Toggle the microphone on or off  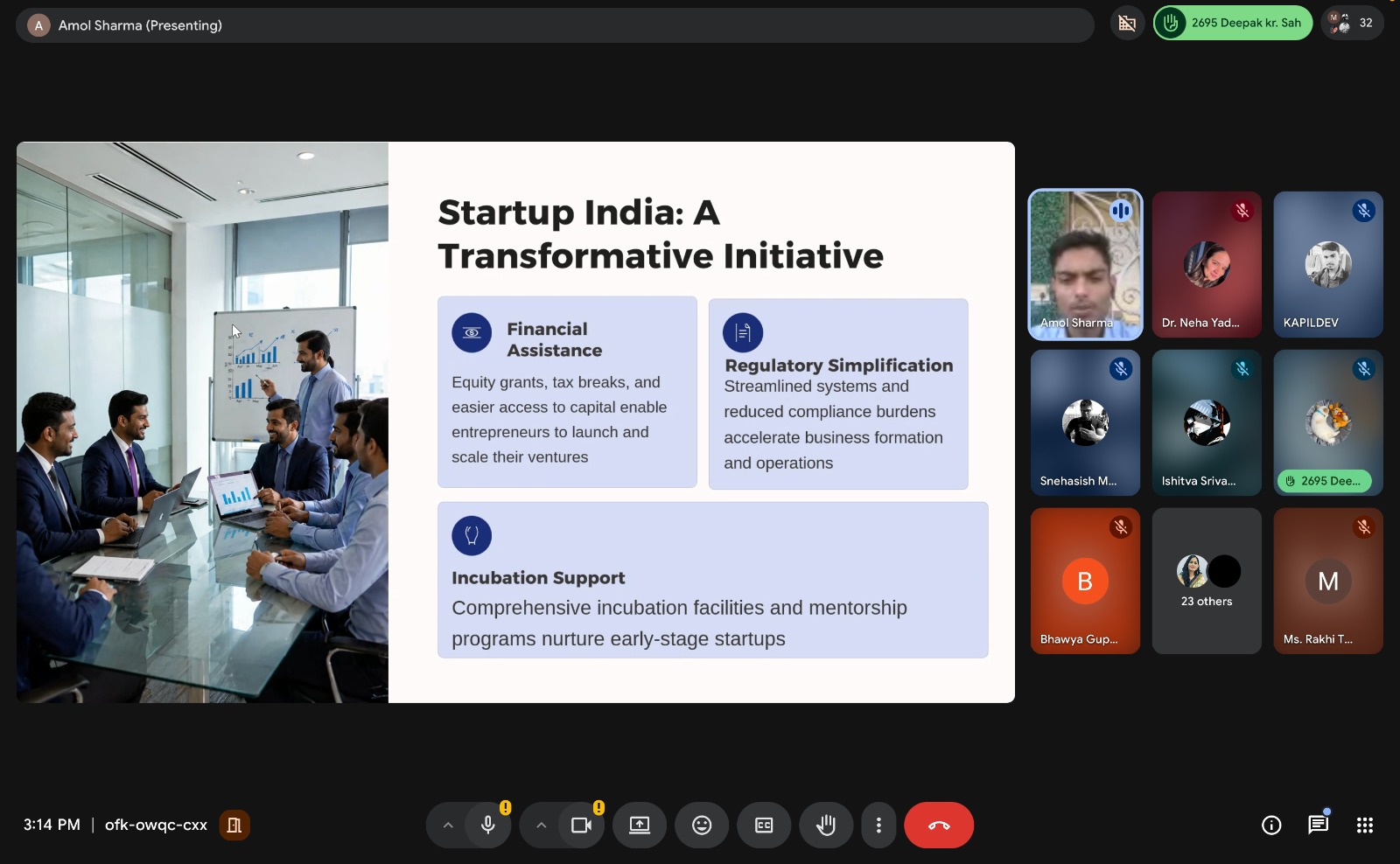tap(488, 826)
